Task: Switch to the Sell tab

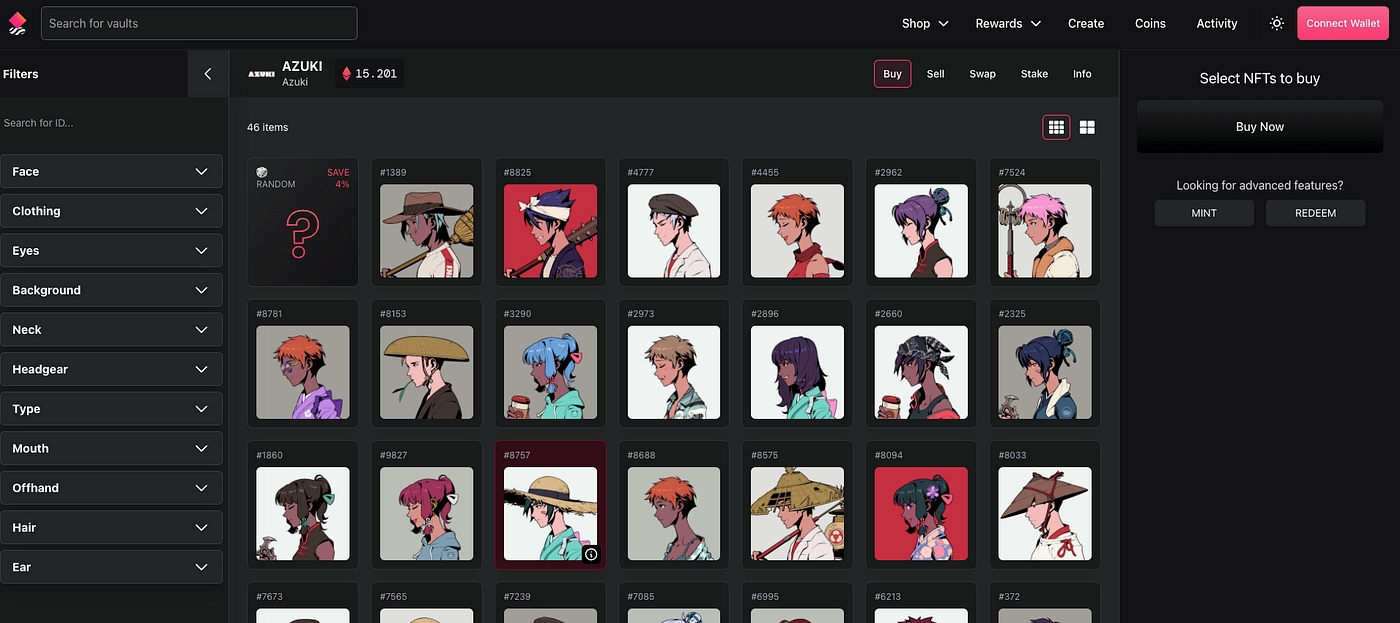Action: (935, 74)
